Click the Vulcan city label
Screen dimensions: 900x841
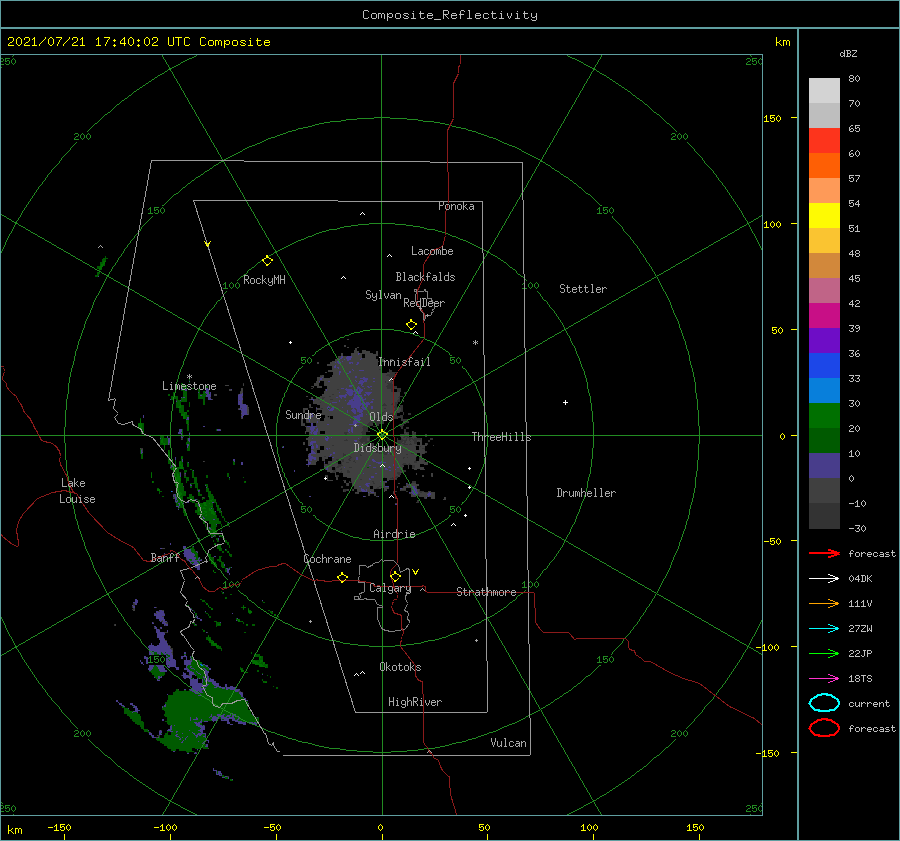tap(509, 743)
